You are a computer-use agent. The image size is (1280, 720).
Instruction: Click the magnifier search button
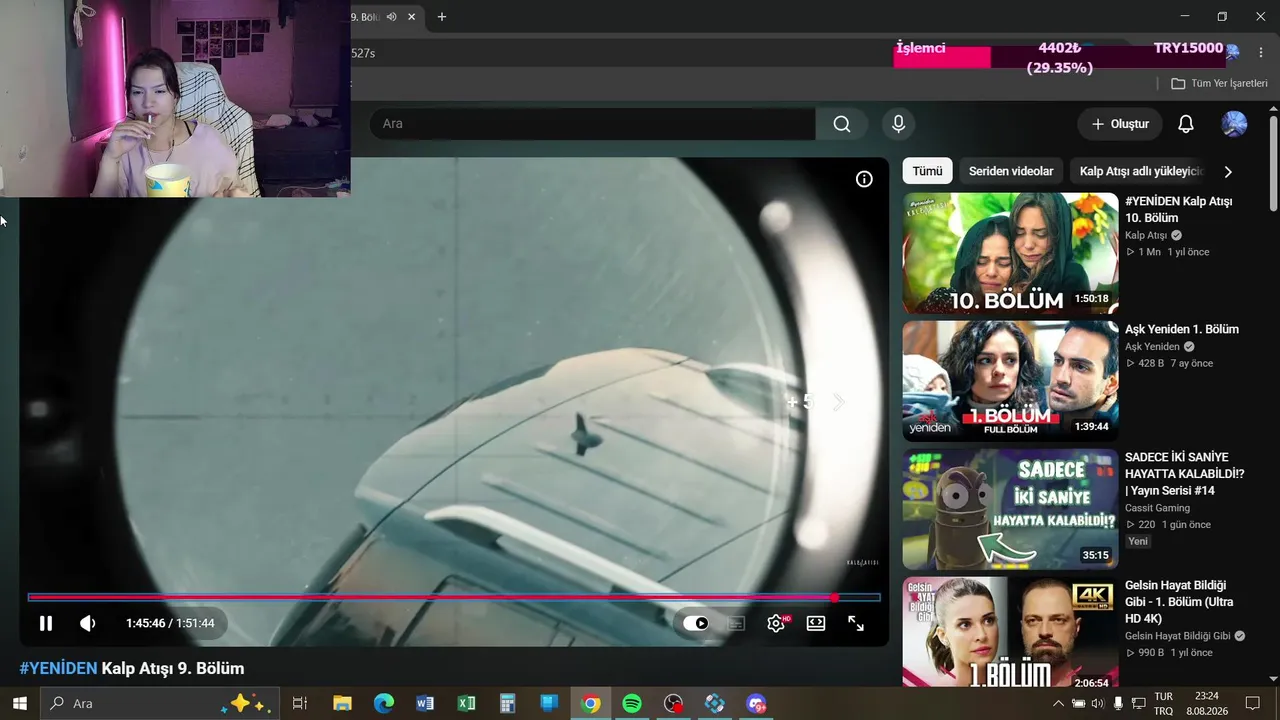pyautogui.click(x=842, y=124)
